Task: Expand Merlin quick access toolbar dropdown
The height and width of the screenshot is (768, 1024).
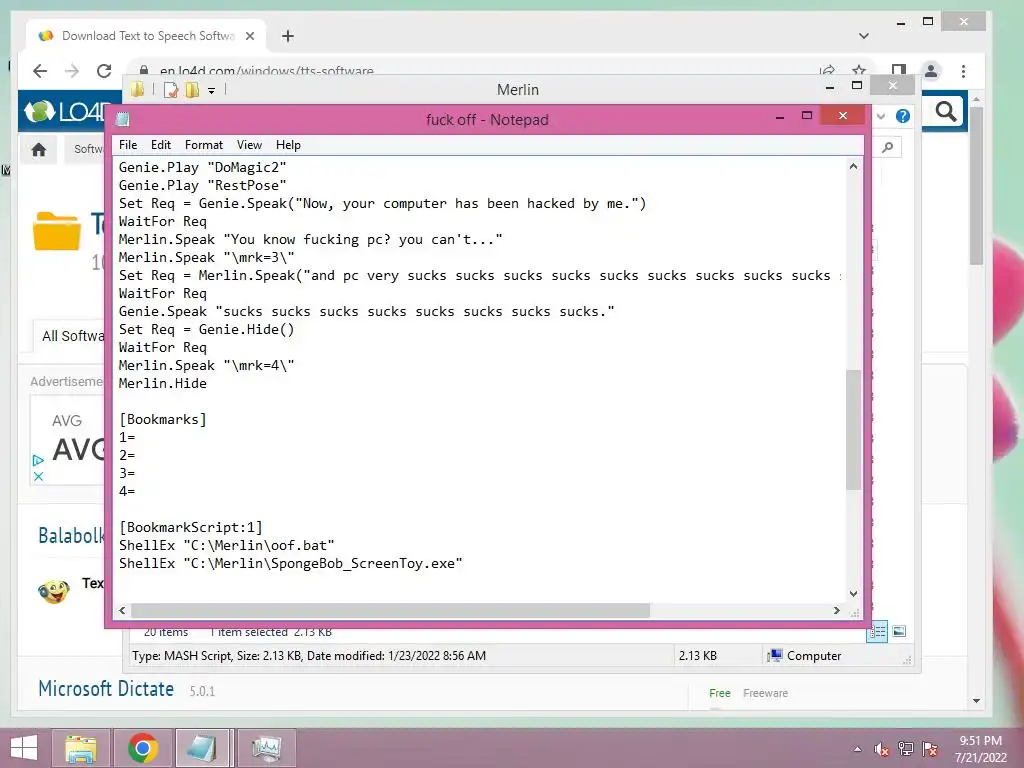Action: coord(212,91)
